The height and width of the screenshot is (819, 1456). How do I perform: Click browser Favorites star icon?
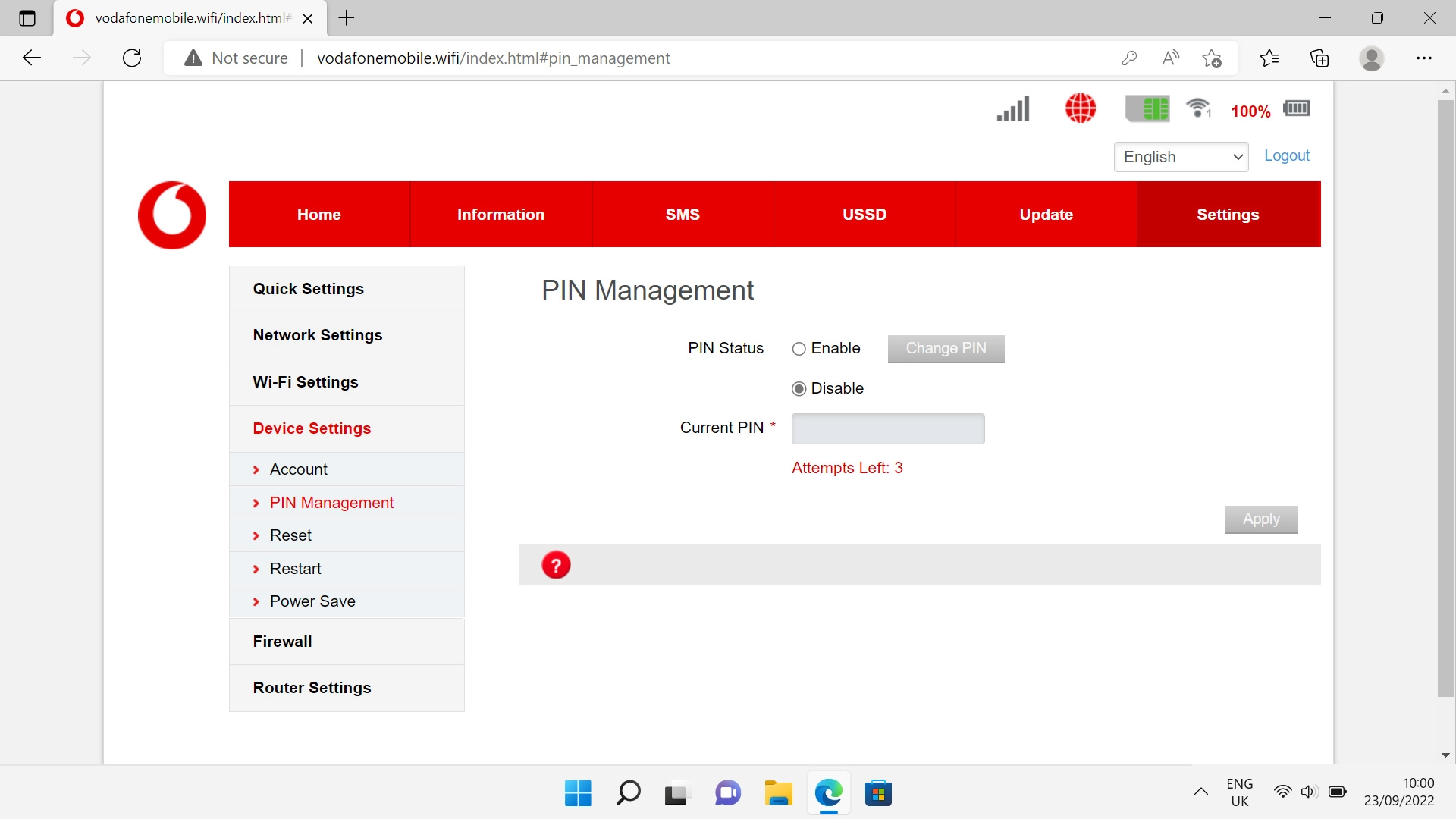(x=1269, y=58)
